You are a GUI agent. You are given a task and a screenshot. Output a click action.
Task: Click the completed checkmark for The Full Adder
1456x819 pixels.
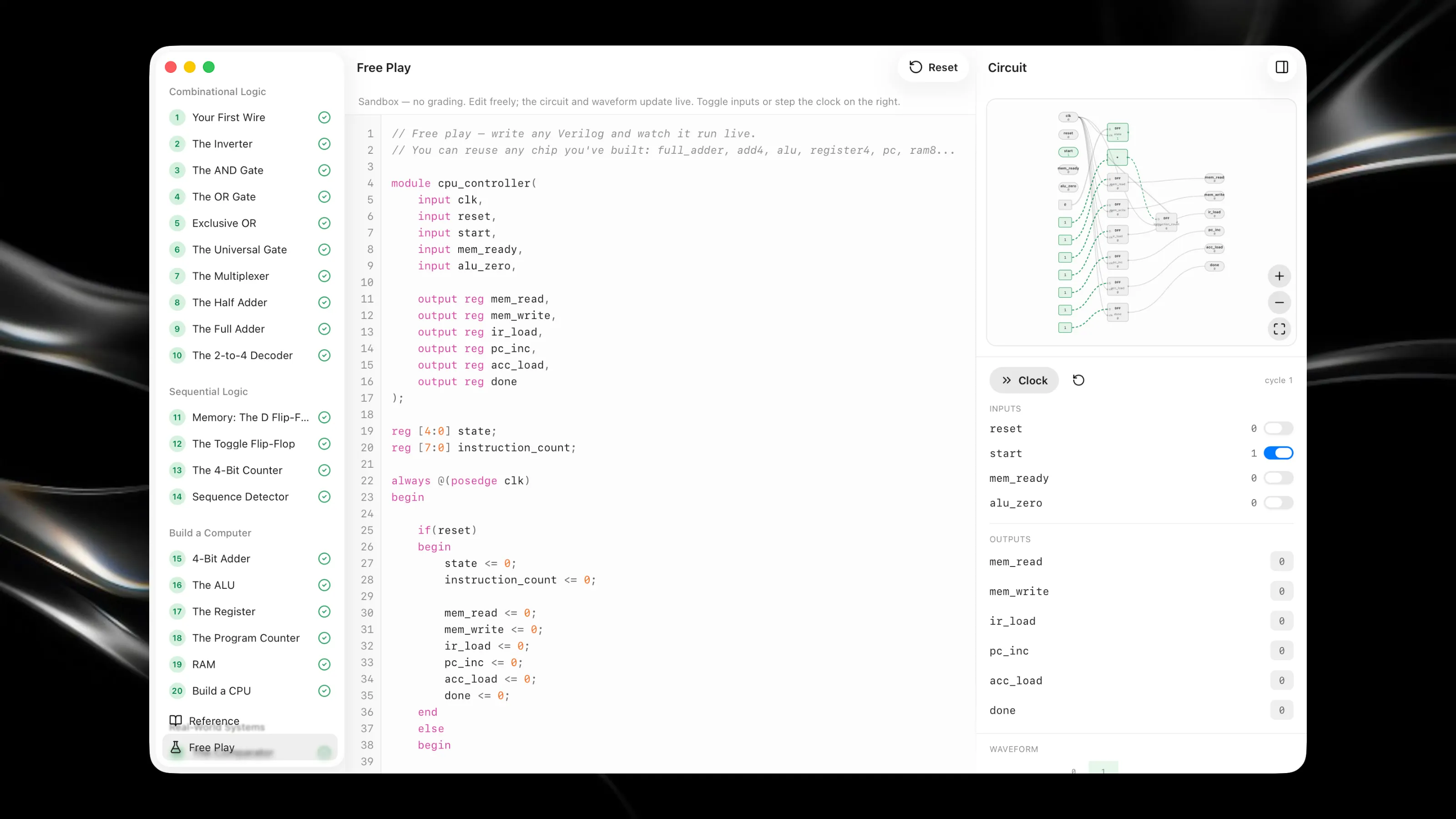pos(324,329)
